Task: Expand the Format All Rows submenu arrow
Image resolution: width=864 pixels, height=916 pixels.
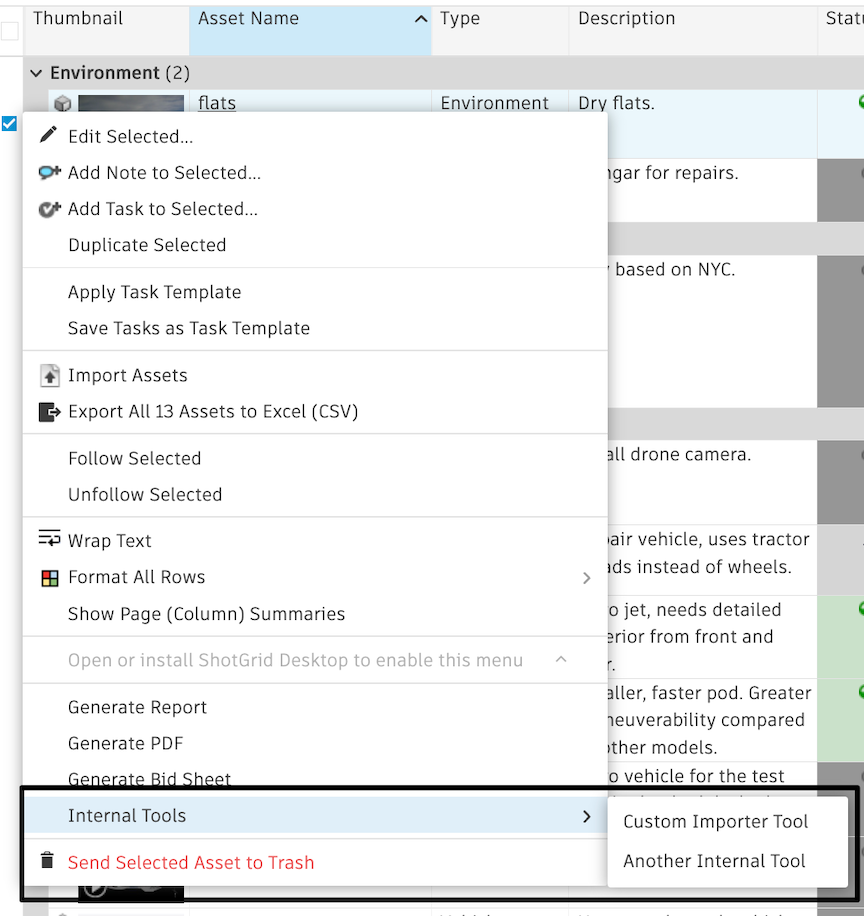Action: click(587, 578)
